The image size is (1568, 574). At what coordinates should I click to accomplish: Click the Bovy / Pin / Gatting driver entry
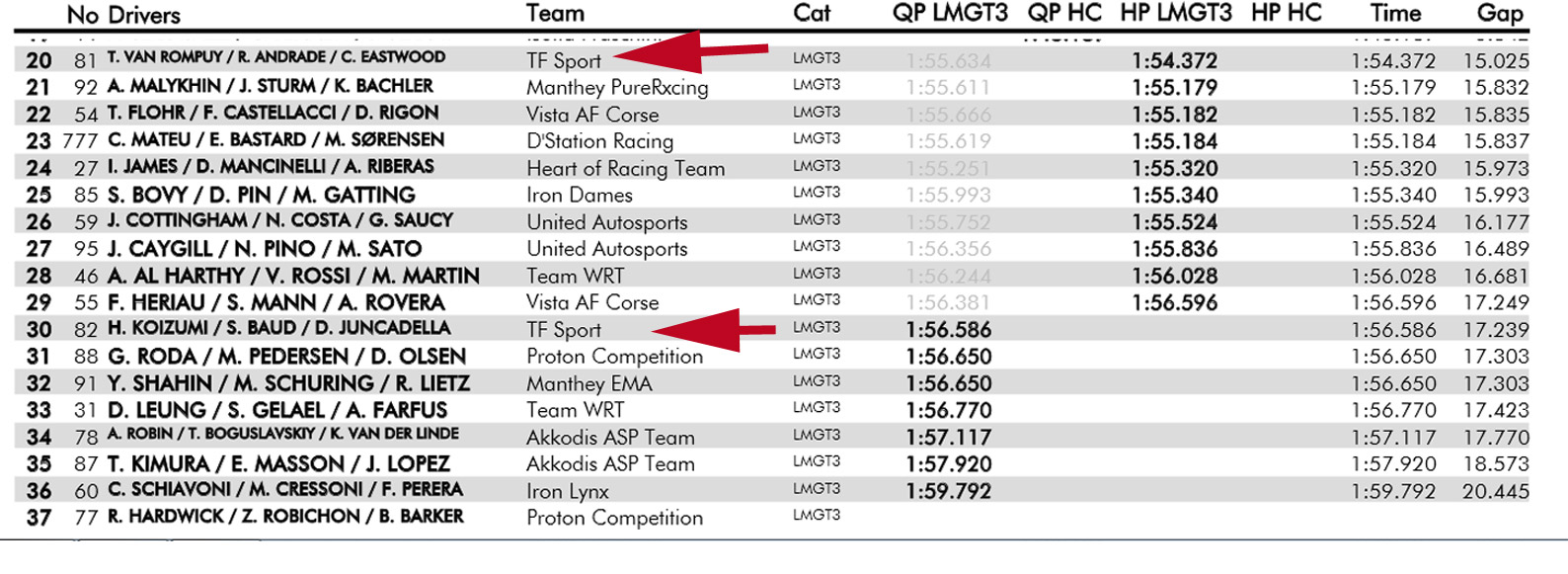(261, 195)
